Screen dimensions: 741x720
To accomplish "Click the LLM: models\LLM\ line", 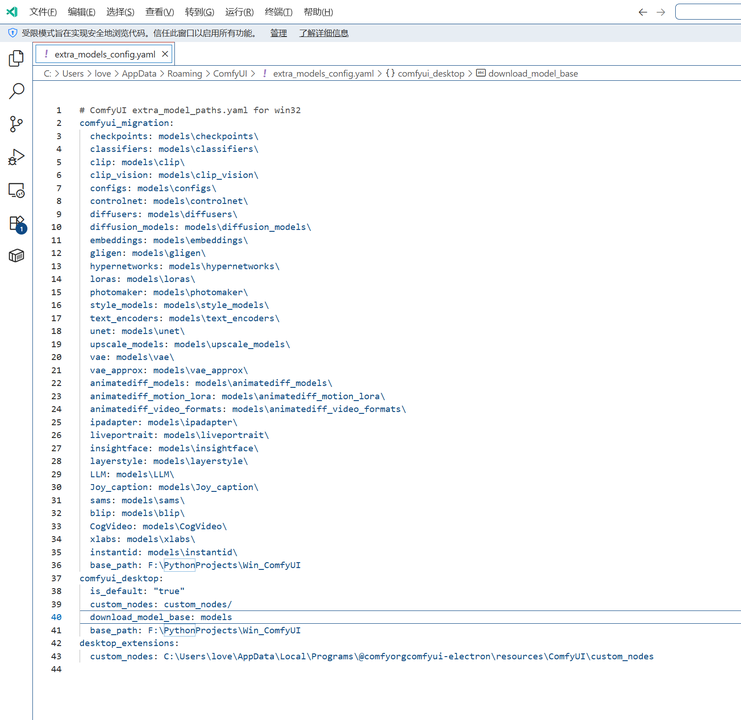I will tap(132, 474).
